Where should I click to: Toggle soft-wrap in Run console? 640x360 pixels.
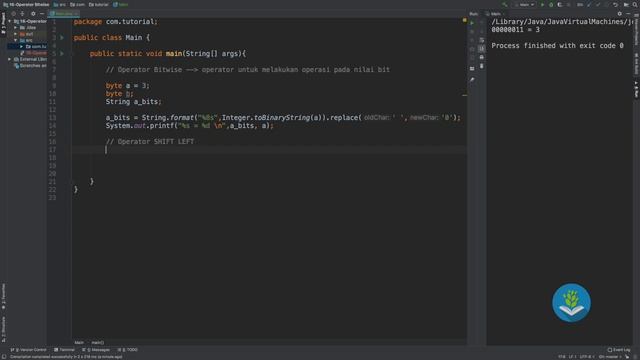pyautogui.click(x=482, y=40)
